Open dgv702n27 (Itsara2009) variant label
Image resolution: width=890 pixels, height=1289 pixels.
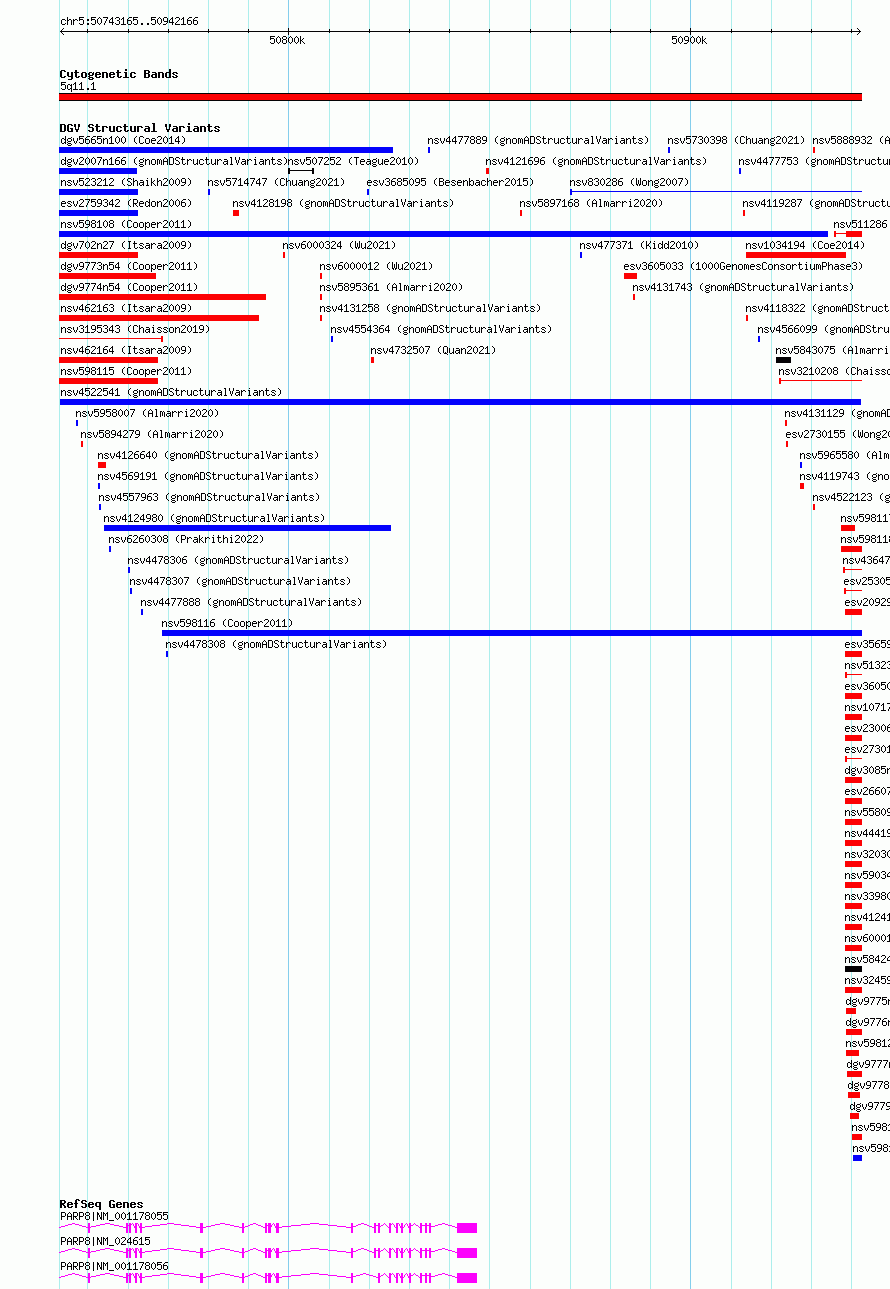point(126,245)
